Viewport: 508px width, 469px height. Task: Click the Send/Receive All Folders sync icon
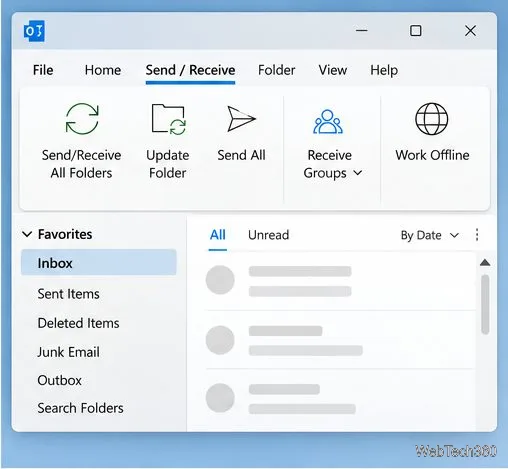82,119
